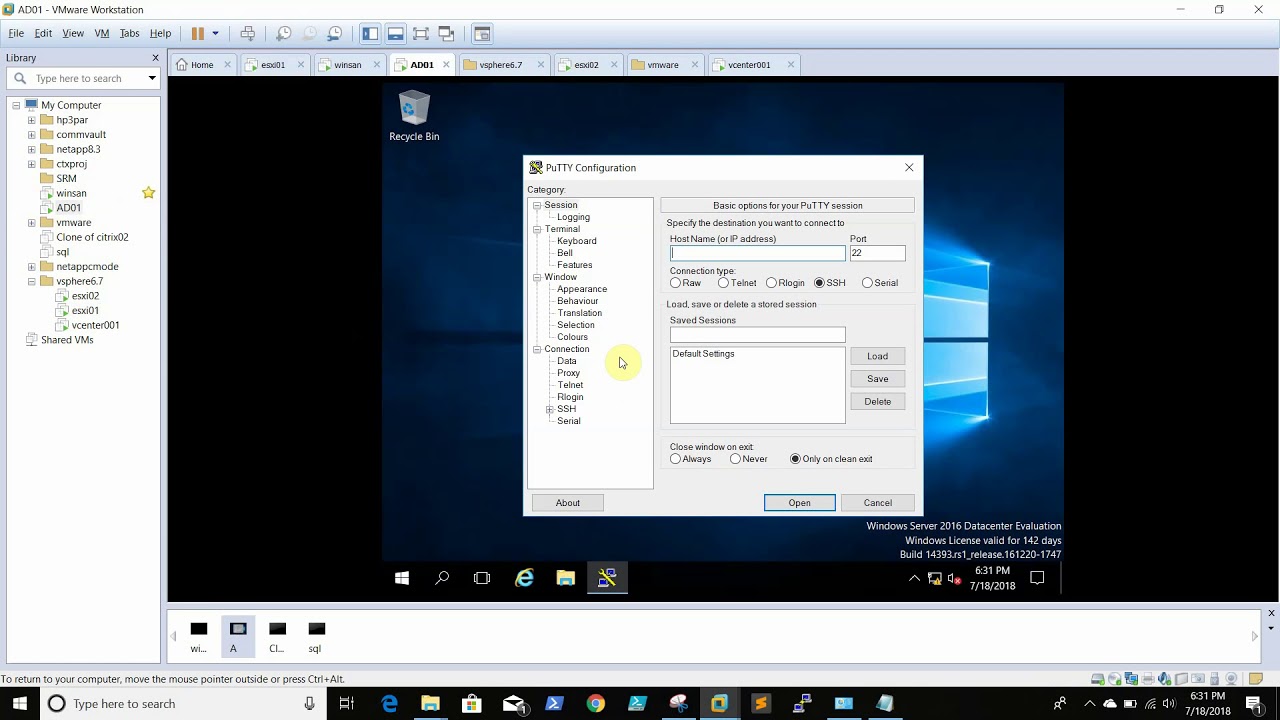Click the Save session button

878,379
